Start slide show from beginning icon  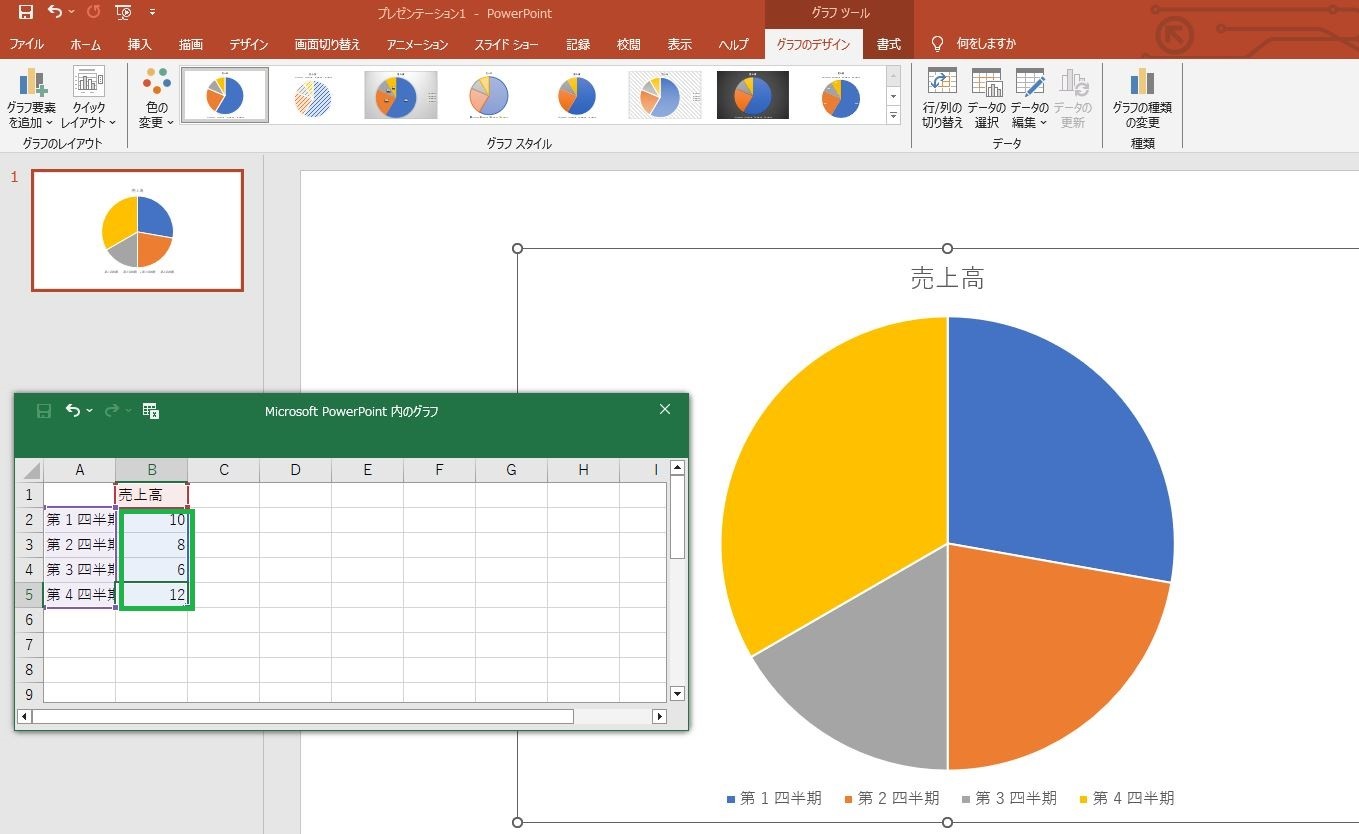click(x=123, y=13)
